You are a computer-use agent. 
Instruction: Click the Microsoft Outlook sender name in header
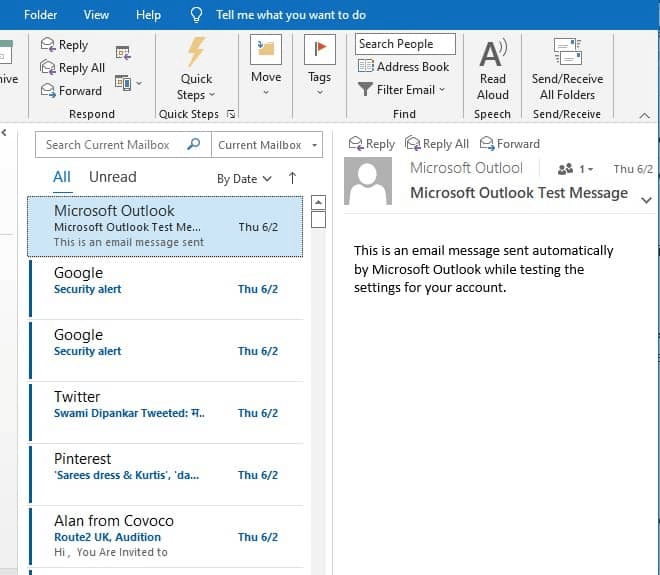click(466, 168)
